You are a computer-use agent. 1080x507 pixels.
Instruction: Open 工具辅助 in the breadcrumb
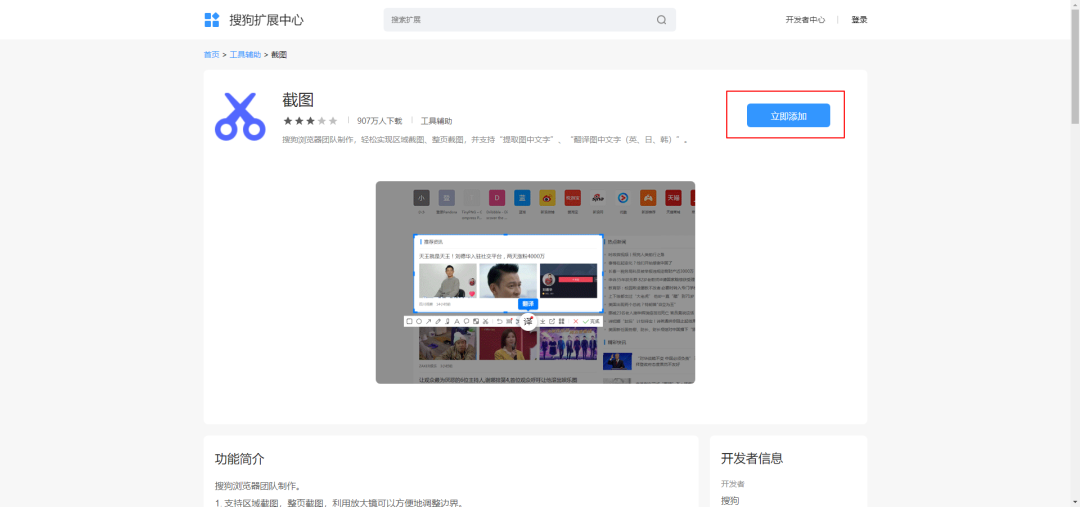[x=245, y=54]
